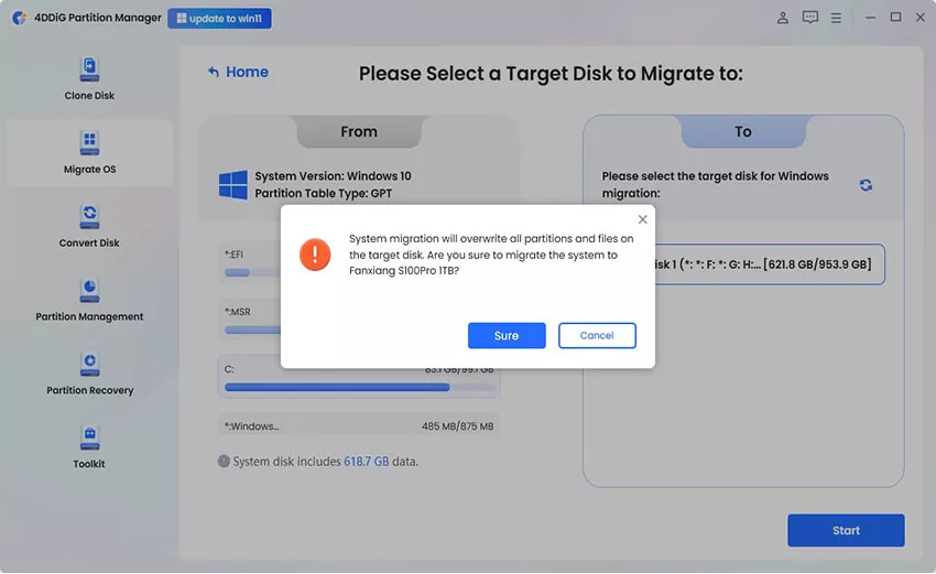Click the orange warning icon in dialog
The height and width of the screenshot is (574, 936).
(315, 254)
